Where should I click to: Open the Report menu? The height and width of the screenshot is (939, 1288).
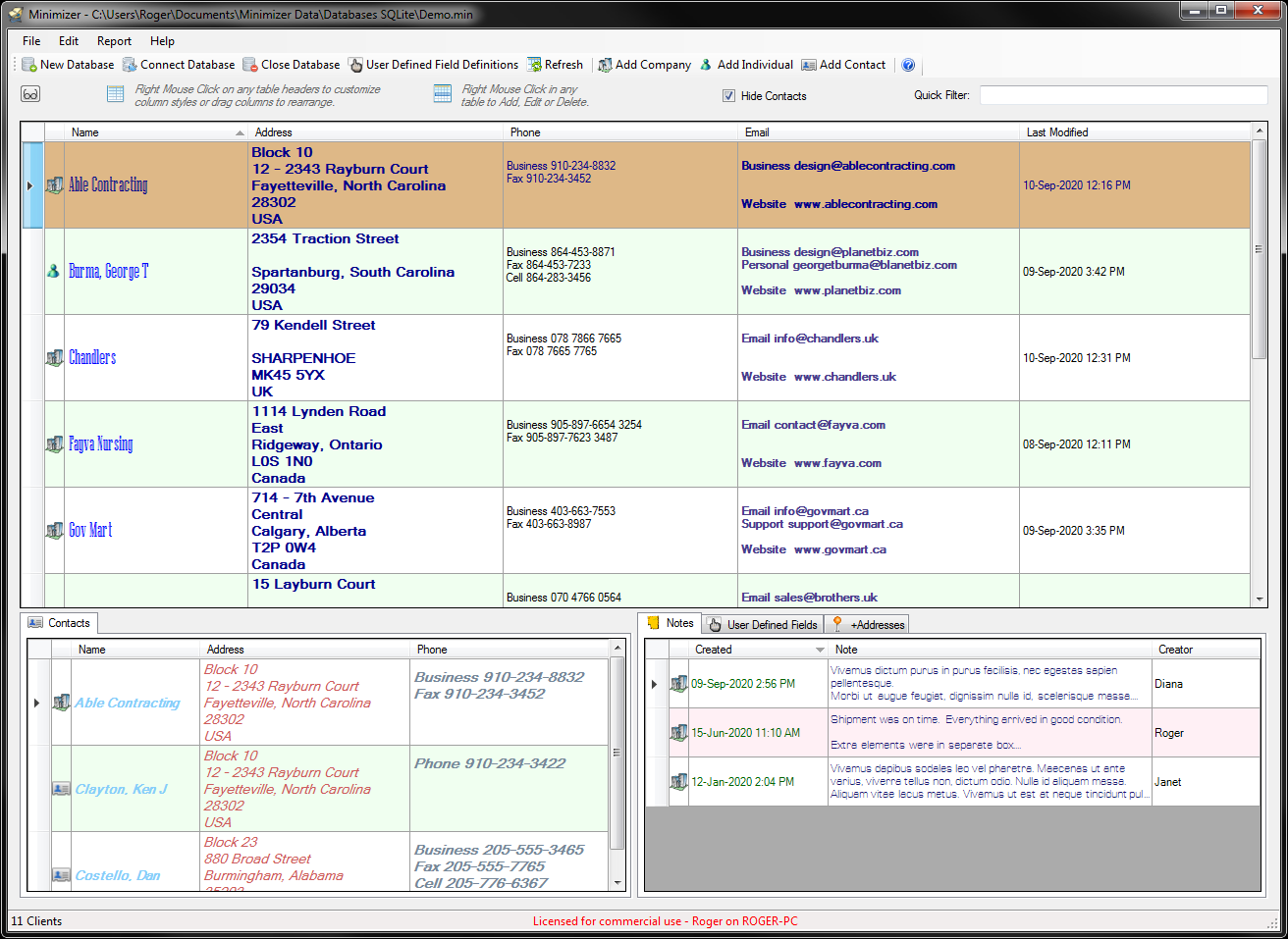pos(114,41)
